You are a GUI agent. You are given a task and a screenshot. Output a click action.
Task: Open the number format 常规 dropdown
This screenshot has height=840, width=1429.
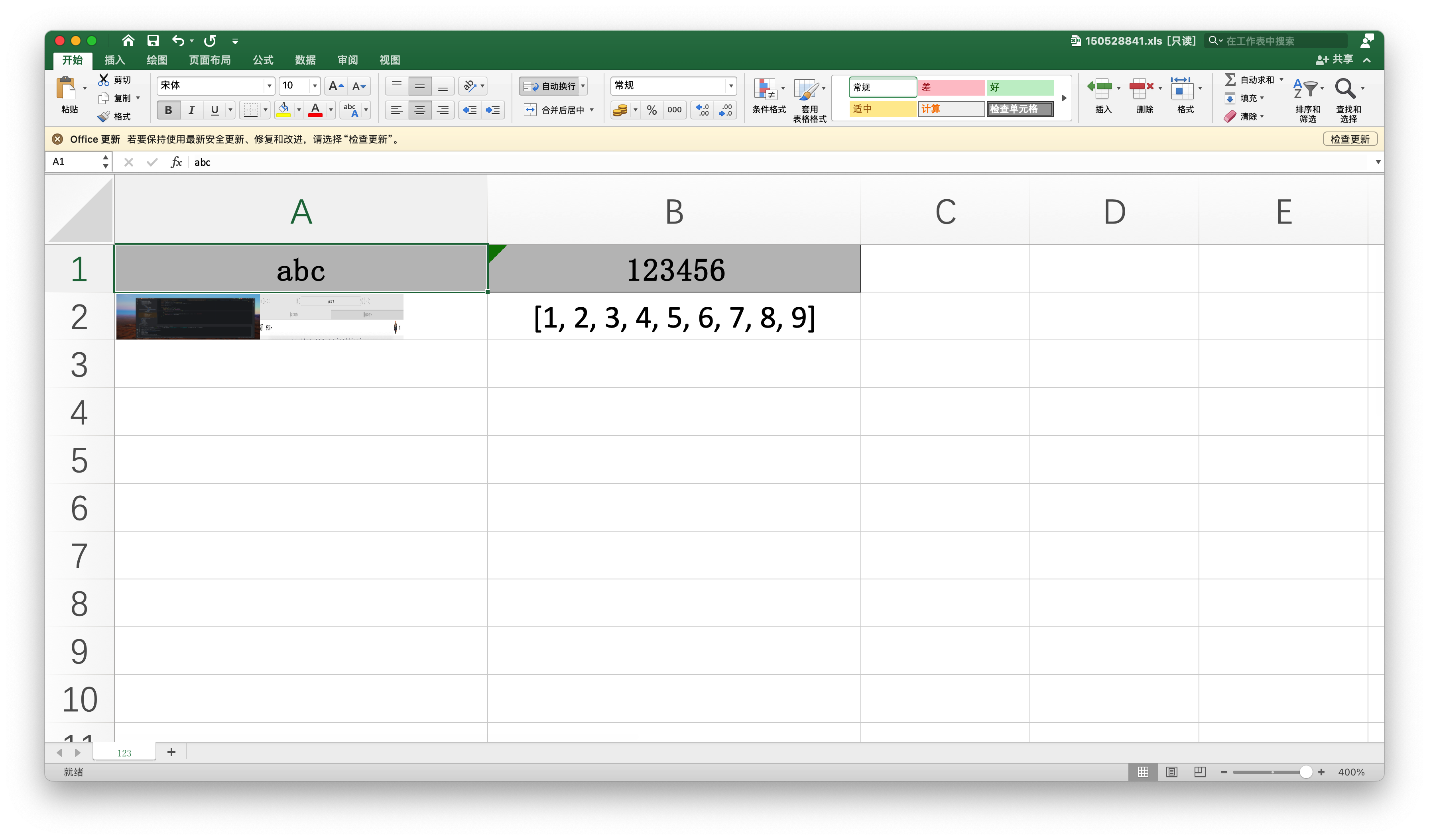coord(730,86)
